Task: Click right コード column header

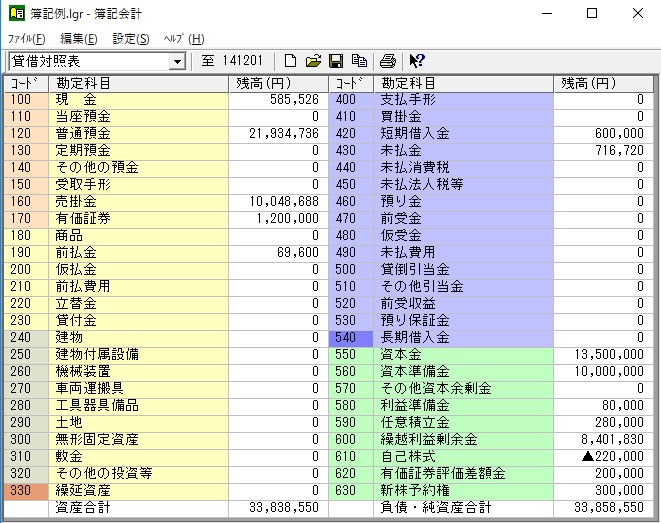Action: 351,84
